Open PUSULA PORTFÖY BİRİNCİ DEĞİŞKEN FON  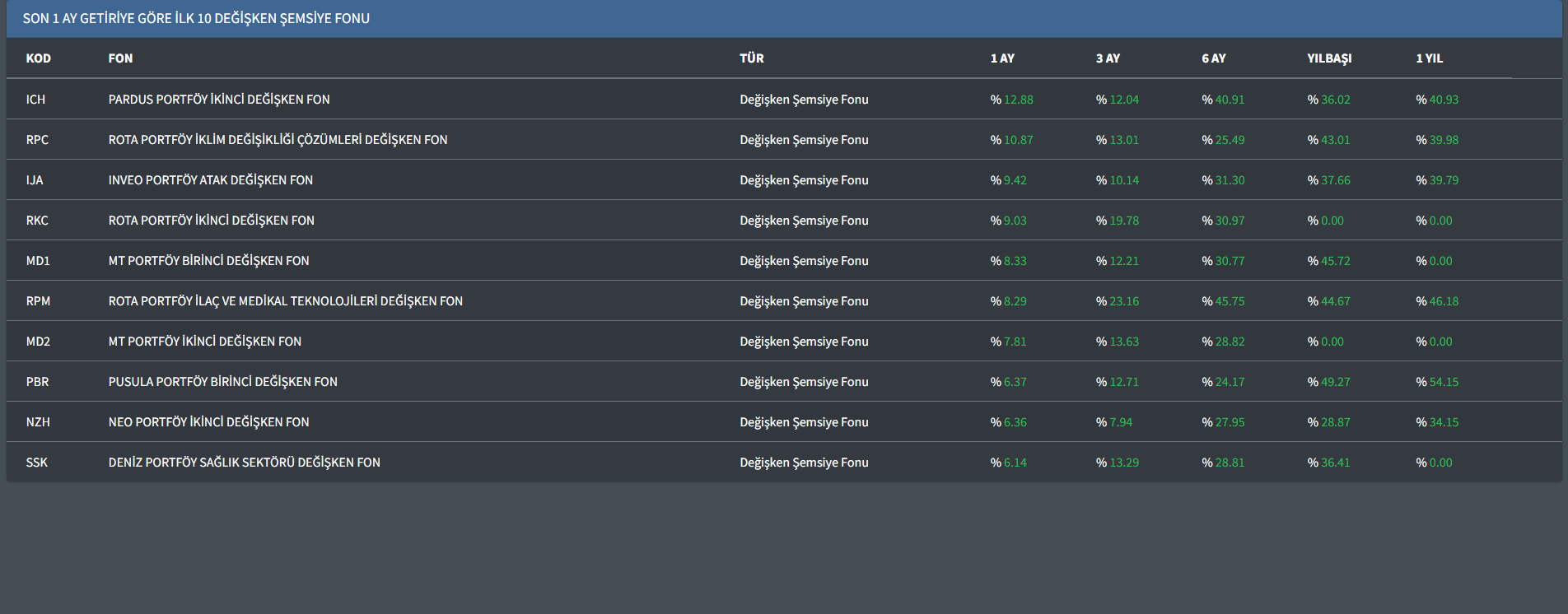[222, 382]
